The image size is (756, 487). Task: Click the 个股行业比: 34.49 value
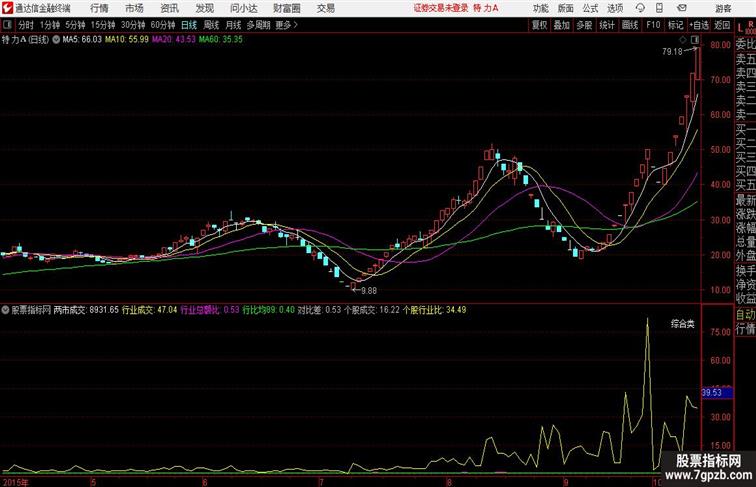[x=434, y=310]
